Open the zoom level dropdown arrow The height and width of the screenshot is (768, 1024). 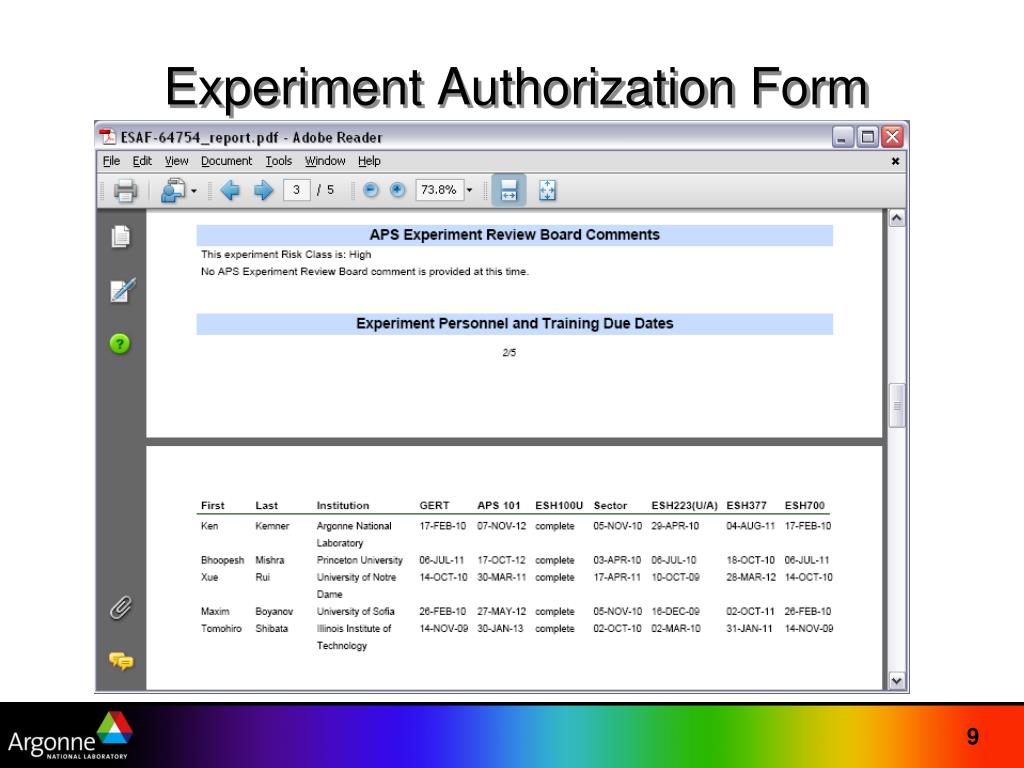click(x=469, y=191)
